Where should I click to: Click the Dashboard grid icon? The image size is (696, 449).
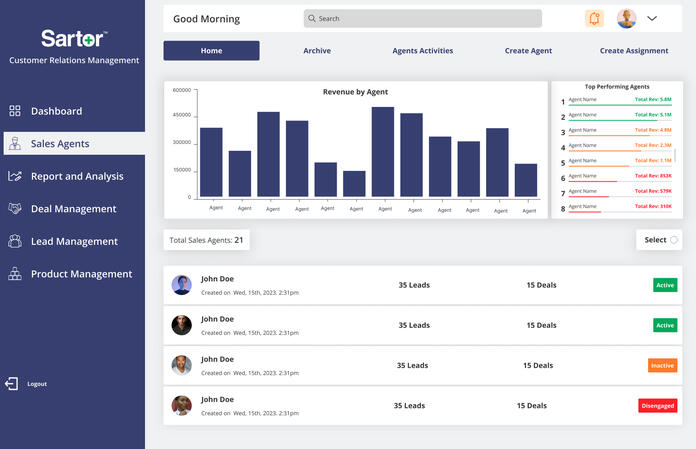(x=14, y=111)
